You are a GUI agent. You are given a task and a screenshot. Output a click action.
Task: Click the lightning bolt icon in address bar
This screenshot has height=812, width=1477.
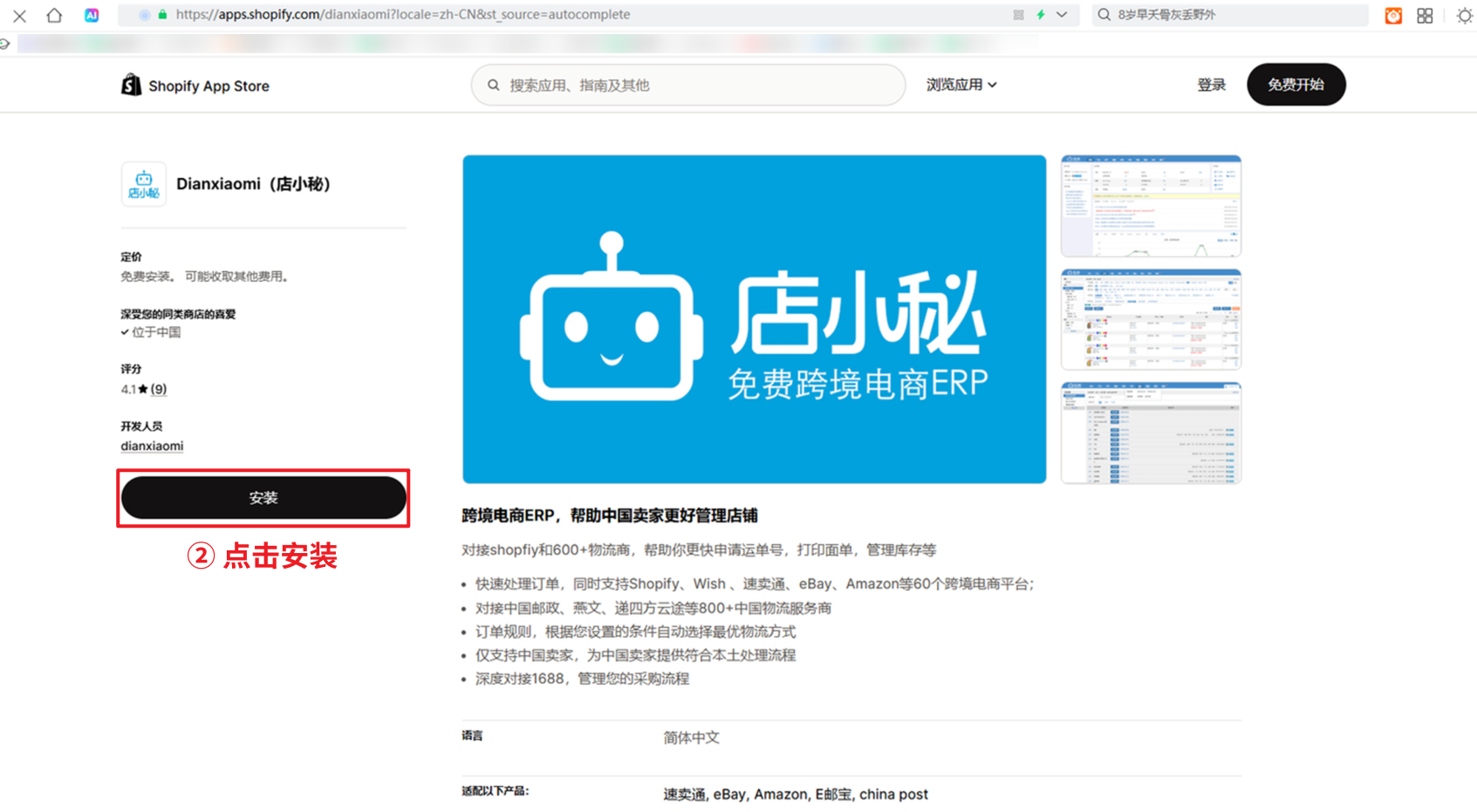(1041, 15)
